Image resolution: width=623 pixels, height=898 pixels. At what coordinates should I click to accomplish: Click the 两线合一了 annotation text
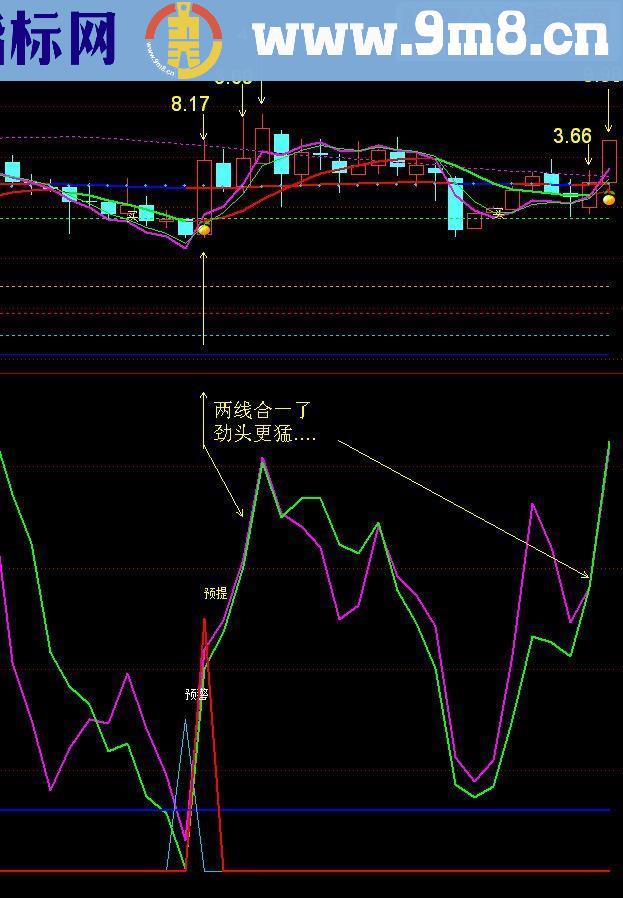click(x=262, y=410)
